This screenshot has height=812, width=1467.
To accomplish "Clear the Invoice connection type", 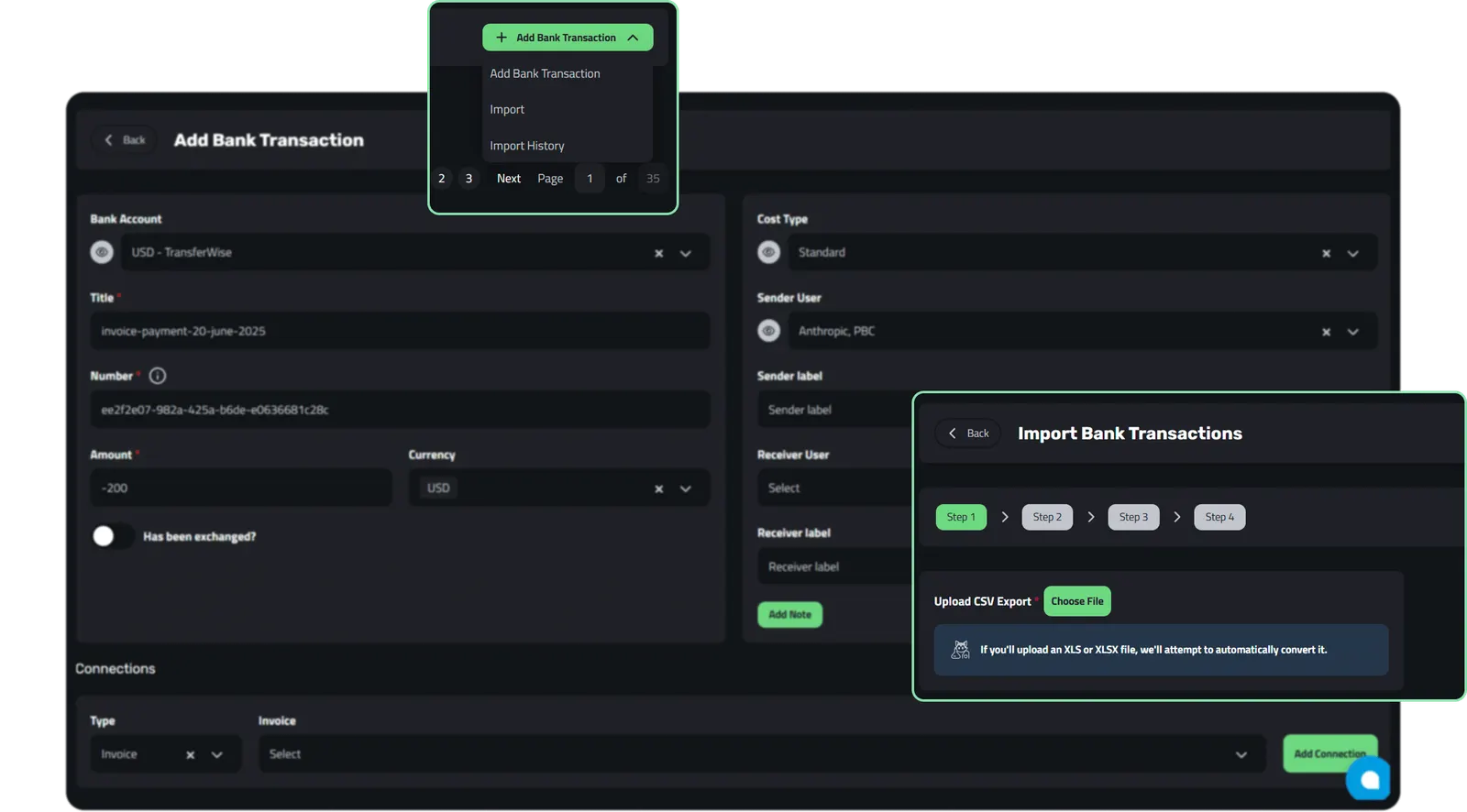I will click(190, 755).
